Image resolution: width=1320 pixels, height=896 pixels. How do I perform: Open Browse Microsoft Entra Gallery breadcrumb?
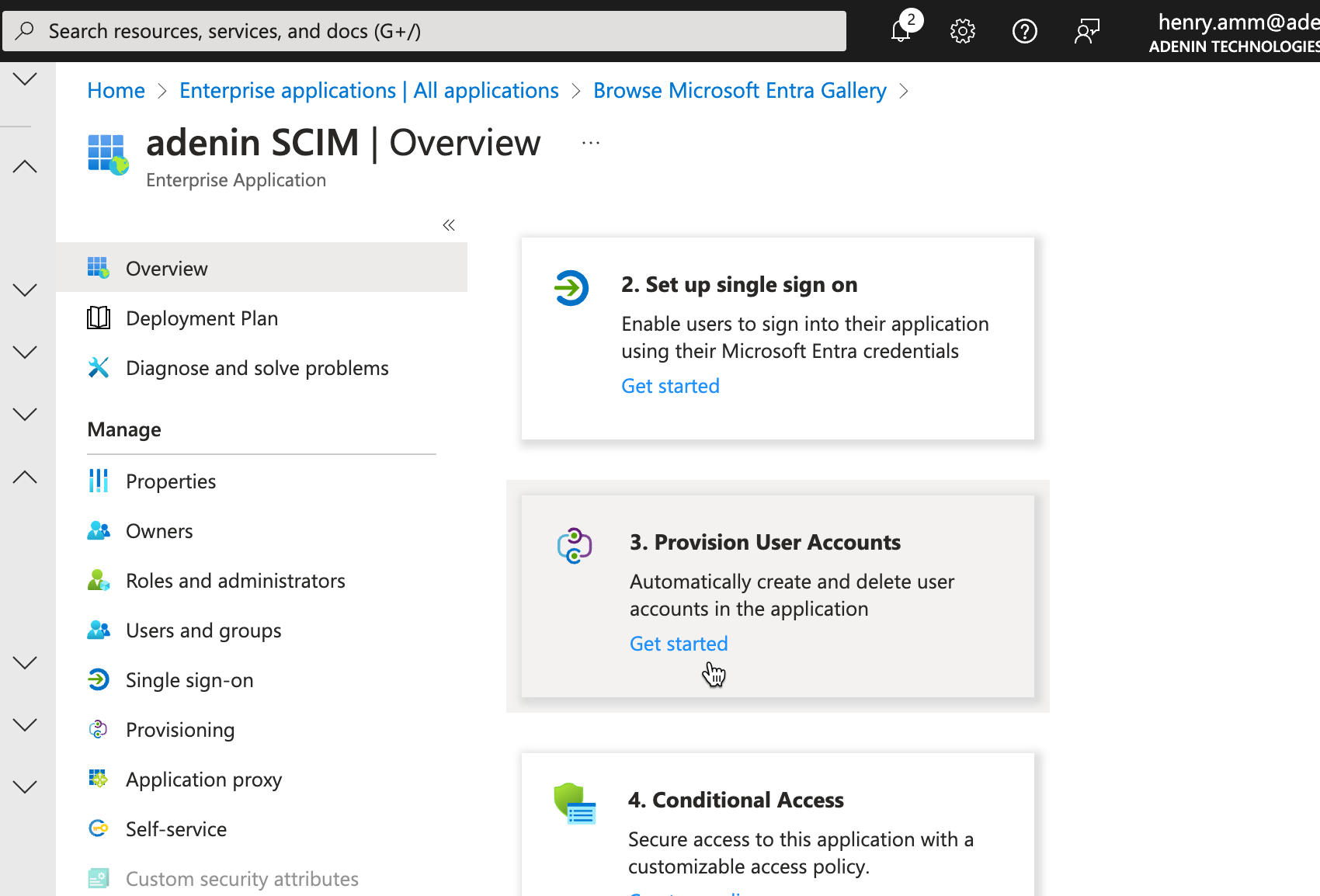[739, 91]
